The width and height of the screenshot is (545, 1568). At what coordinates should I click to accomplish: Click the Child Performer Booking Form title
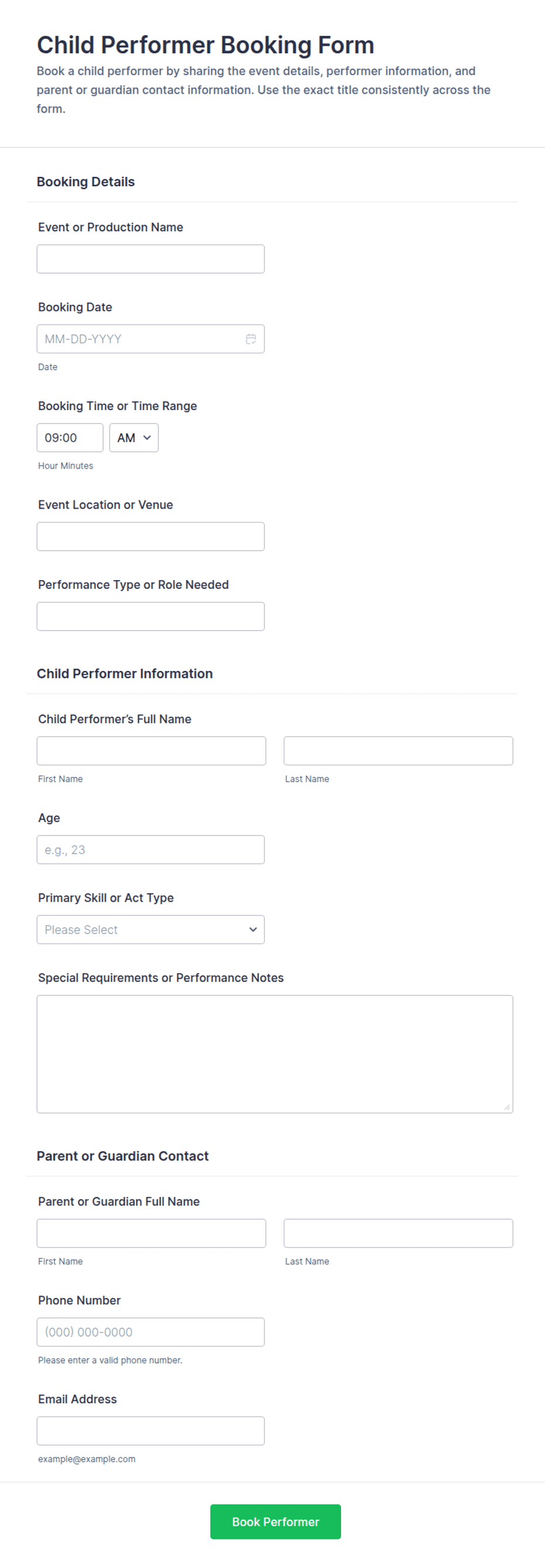(205, 45)
